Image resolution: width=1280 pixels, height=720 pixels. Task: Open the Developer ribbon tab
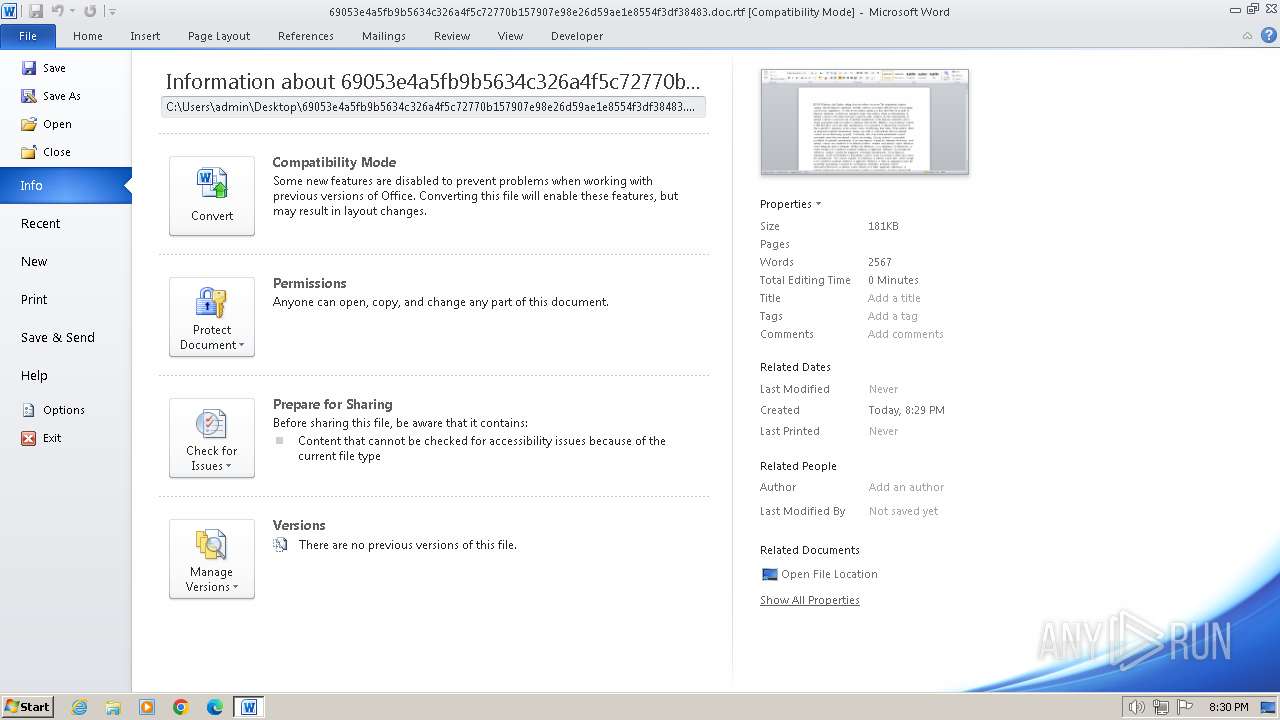[x=577, y=36]
